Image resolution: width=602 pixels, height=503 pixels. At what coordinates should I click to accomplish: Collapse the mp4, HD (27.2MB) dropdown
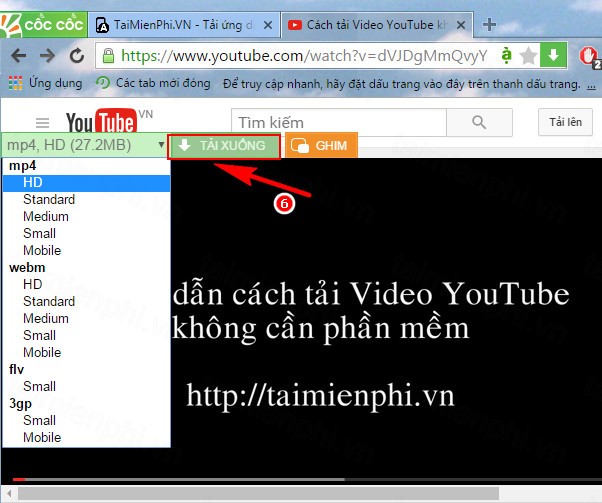84,145
